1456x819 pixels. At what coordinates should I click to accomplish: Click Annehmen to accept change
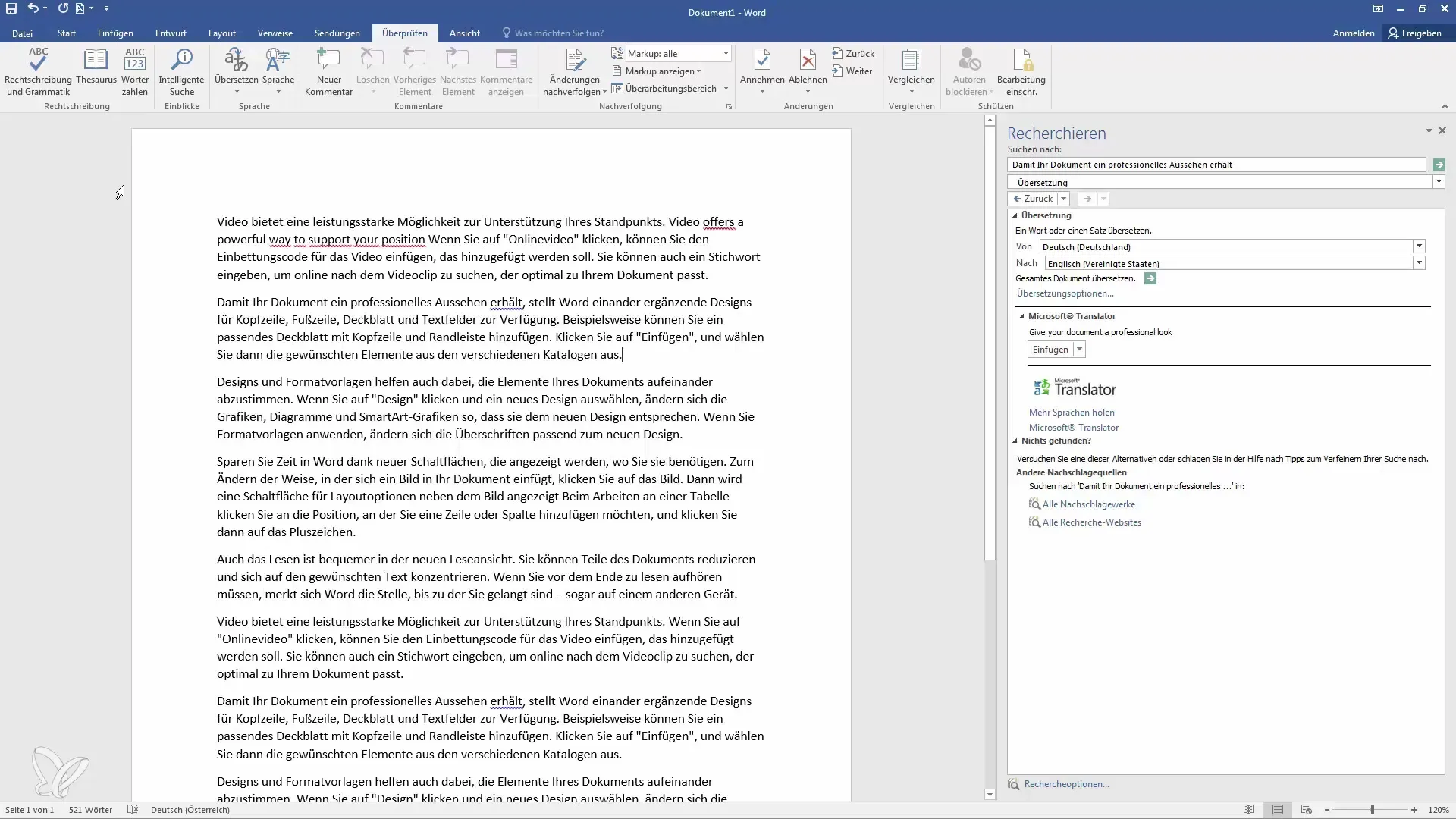762,71
